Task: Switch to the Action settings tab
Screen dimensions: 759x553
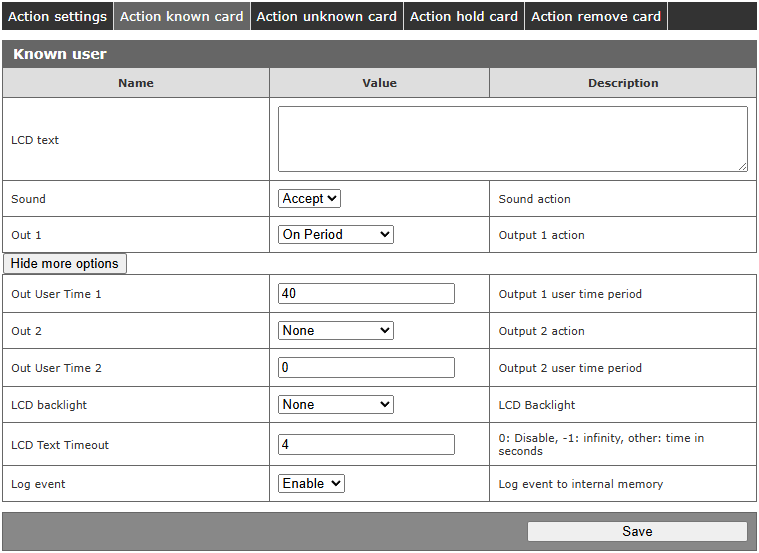Action: (x=57, y=16)
